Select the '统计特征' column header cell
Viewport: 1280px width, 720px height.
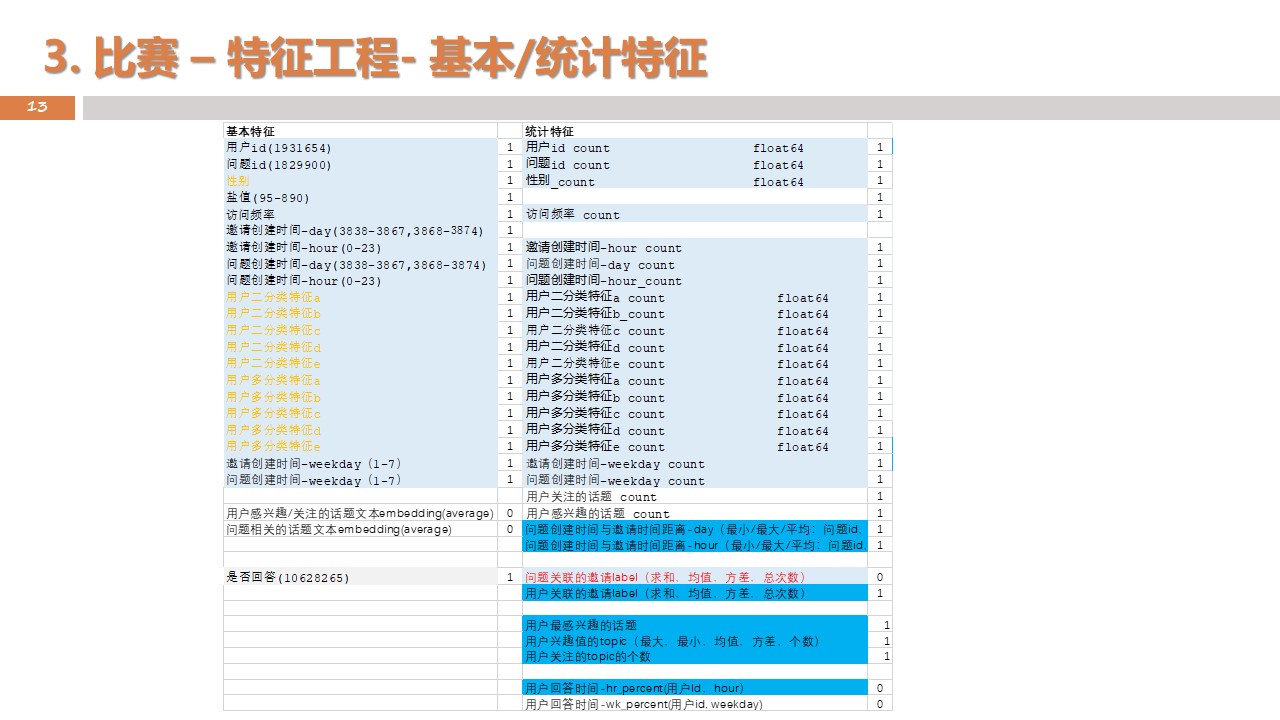click(x=695, y=131)
